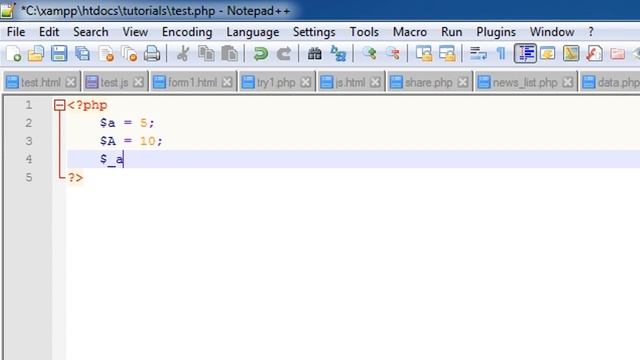The image size is (640, 360).
Task: Click the user defined language icon
Action: (548, 54)
